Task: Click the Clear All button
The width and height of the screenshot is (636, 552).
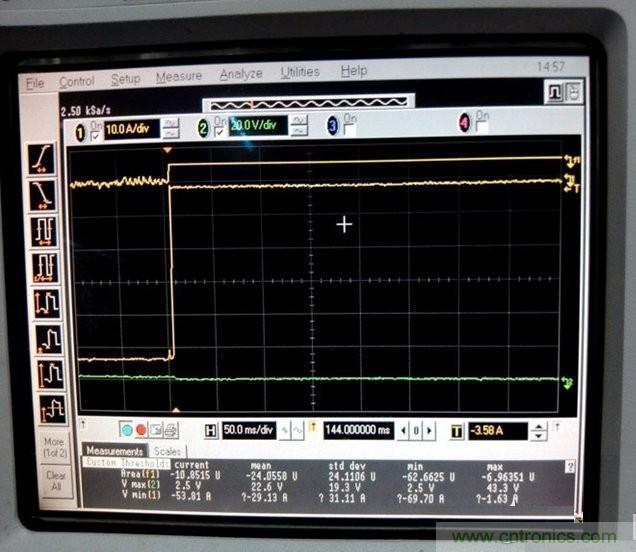Action: [55, 481]
